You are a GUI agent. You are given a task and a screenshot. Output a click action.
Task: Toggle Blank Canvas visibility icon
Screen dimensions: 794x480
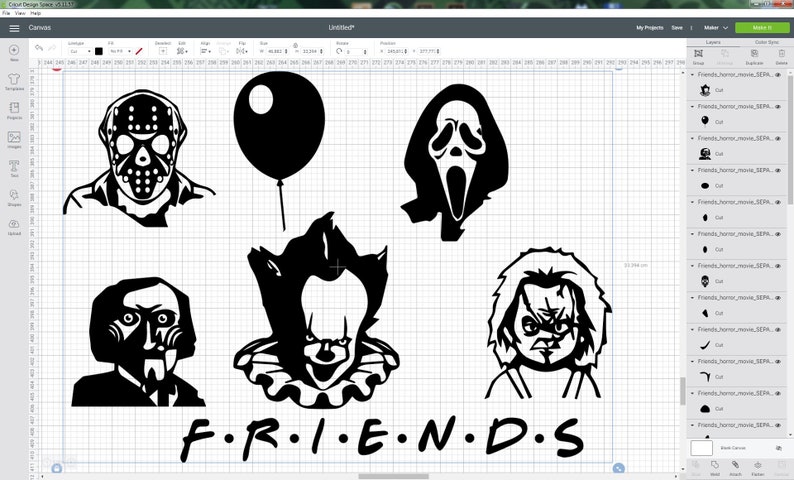[x=778, y=448]
